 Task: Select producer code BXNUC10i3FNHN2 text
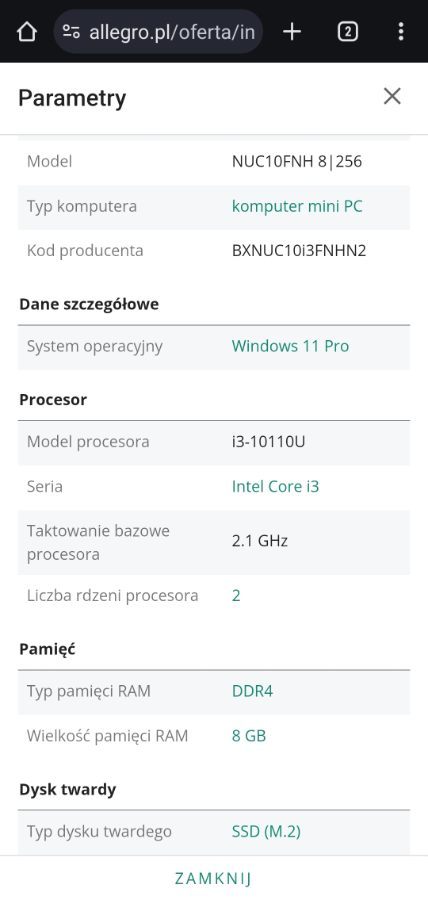(299, 251)
